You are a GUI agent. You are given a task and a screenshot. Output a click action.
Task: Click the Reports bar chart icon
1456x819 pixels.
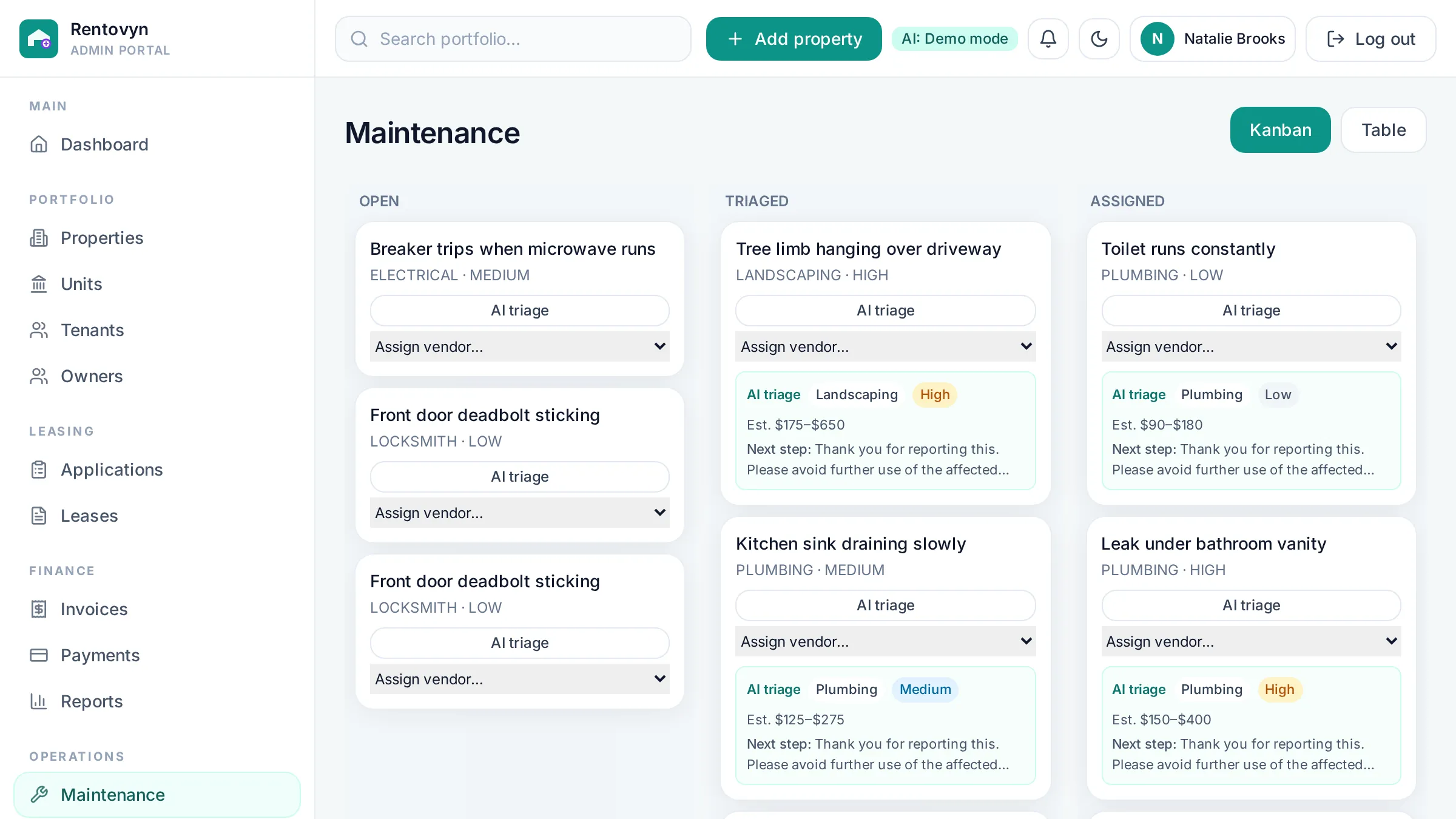click(39, 701)
